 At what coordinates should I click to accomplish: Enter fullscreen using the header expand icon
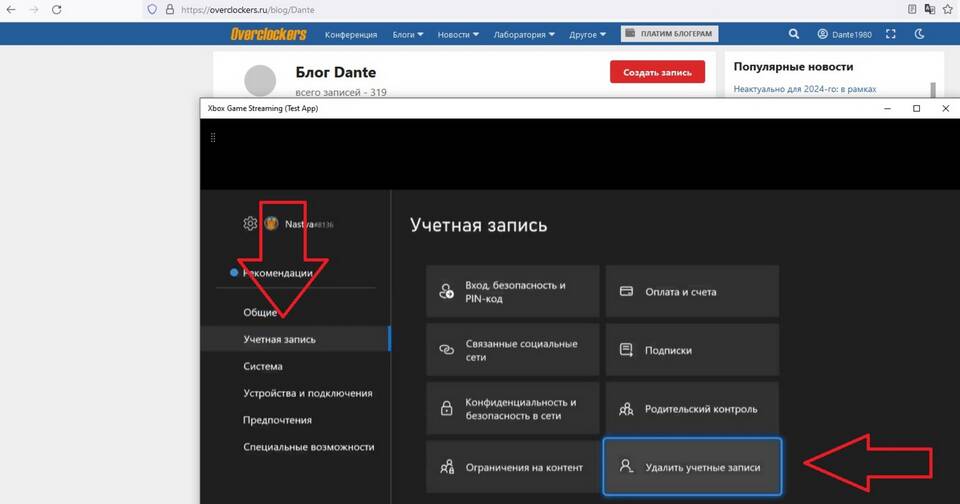point(891,34)
